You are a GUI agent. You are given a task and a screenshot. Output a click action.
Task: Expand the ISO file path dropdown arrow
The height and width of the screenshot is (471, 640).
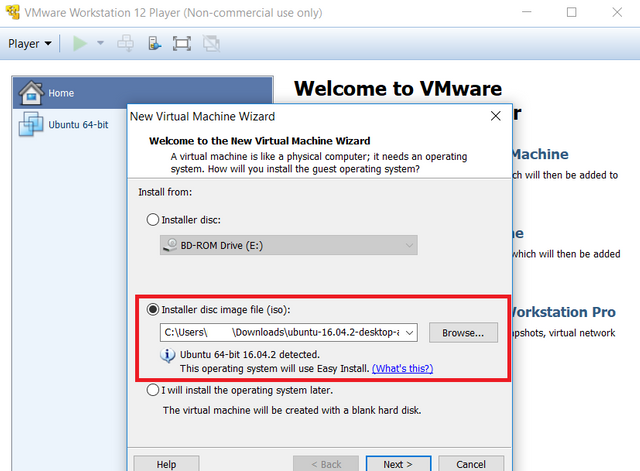(409, 333)
